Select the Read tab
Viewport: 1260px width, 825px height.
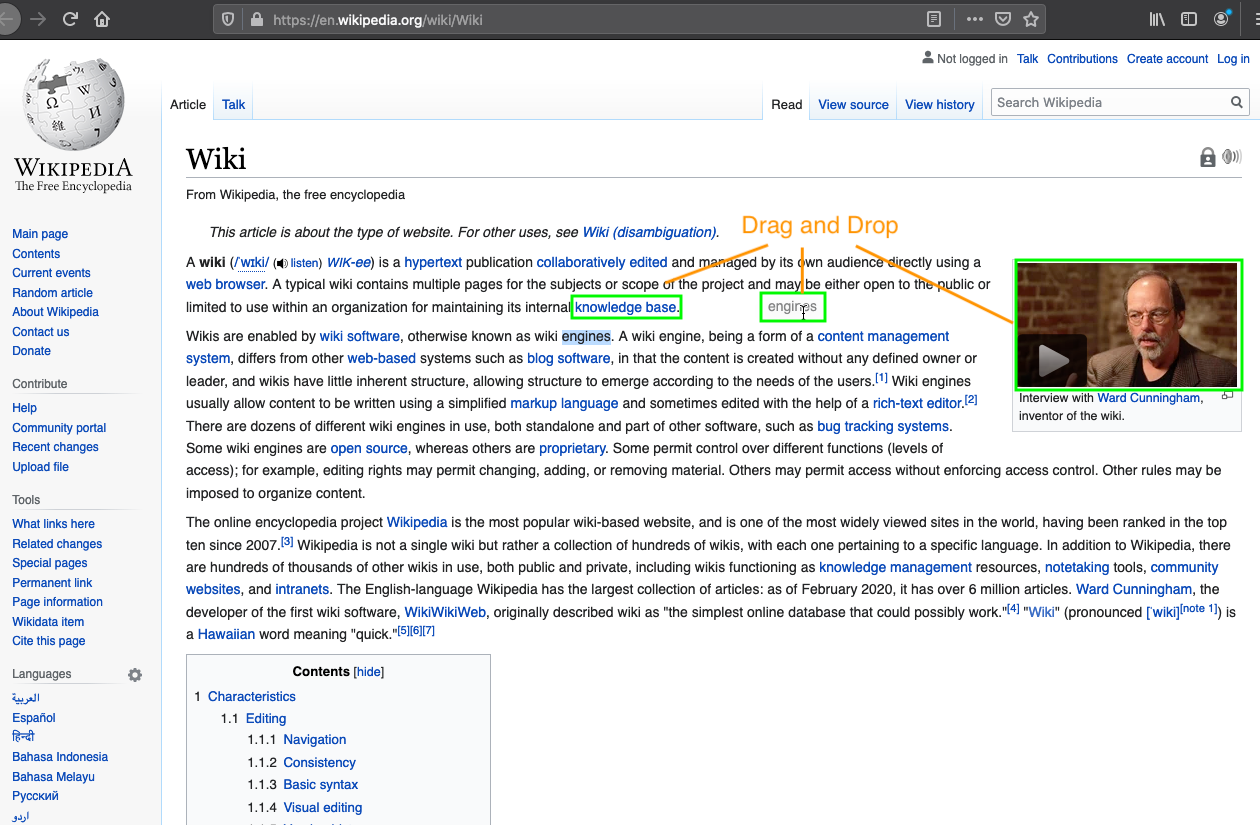point(787,104)
